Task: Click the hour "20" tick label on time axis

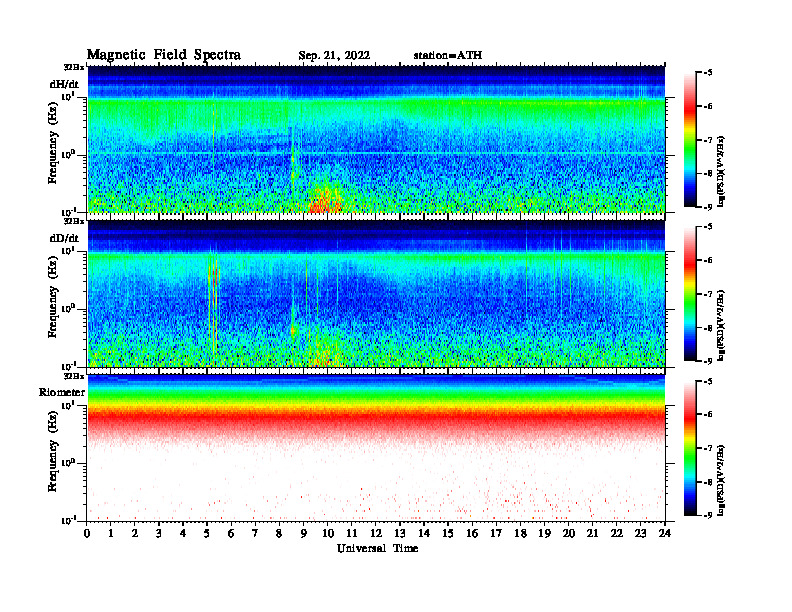Action: pyautogui.click(x=569, y=534)
